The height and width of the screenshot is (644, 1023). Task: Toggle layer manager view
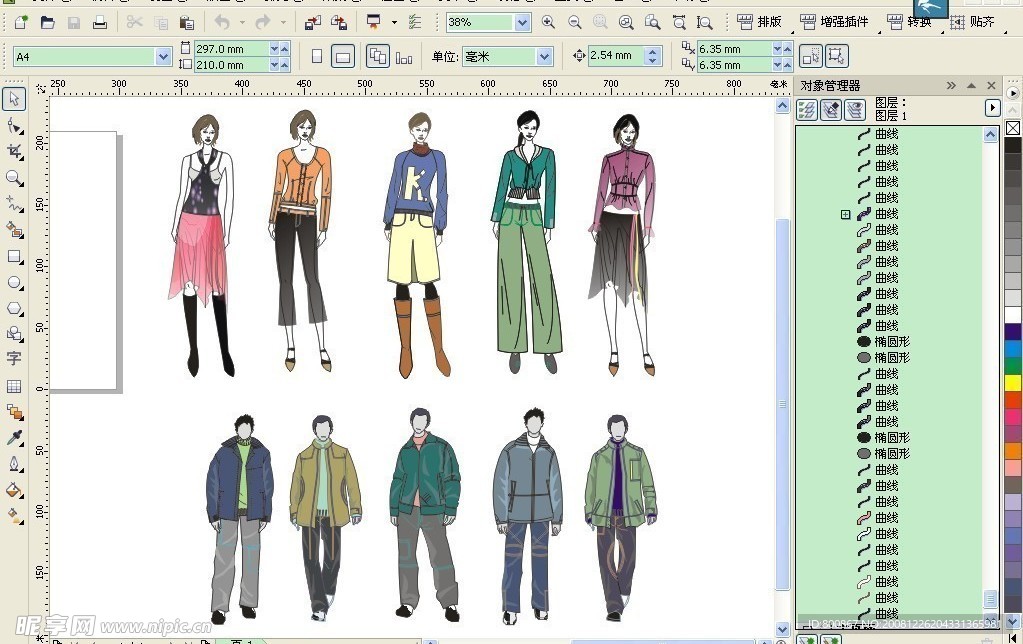point(855,110)
